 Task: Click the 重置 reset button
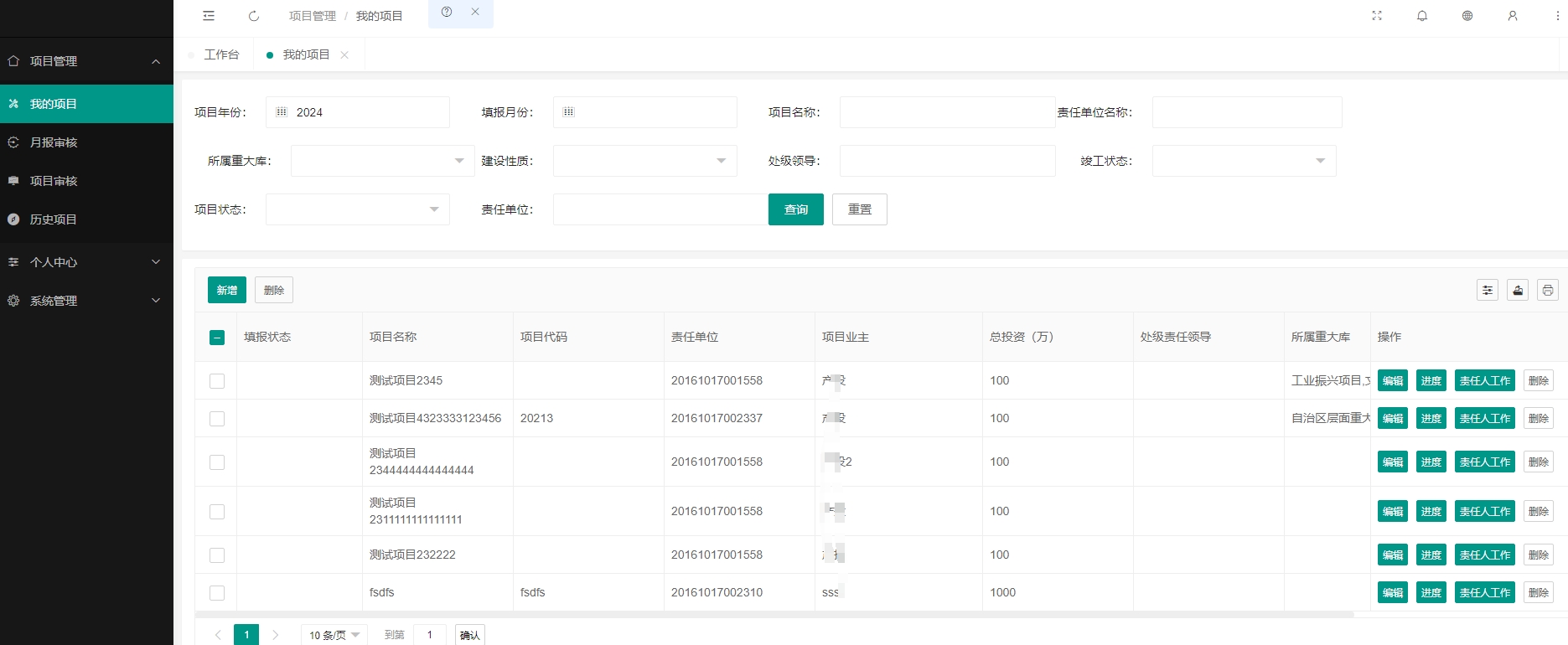tap(860, 209)
